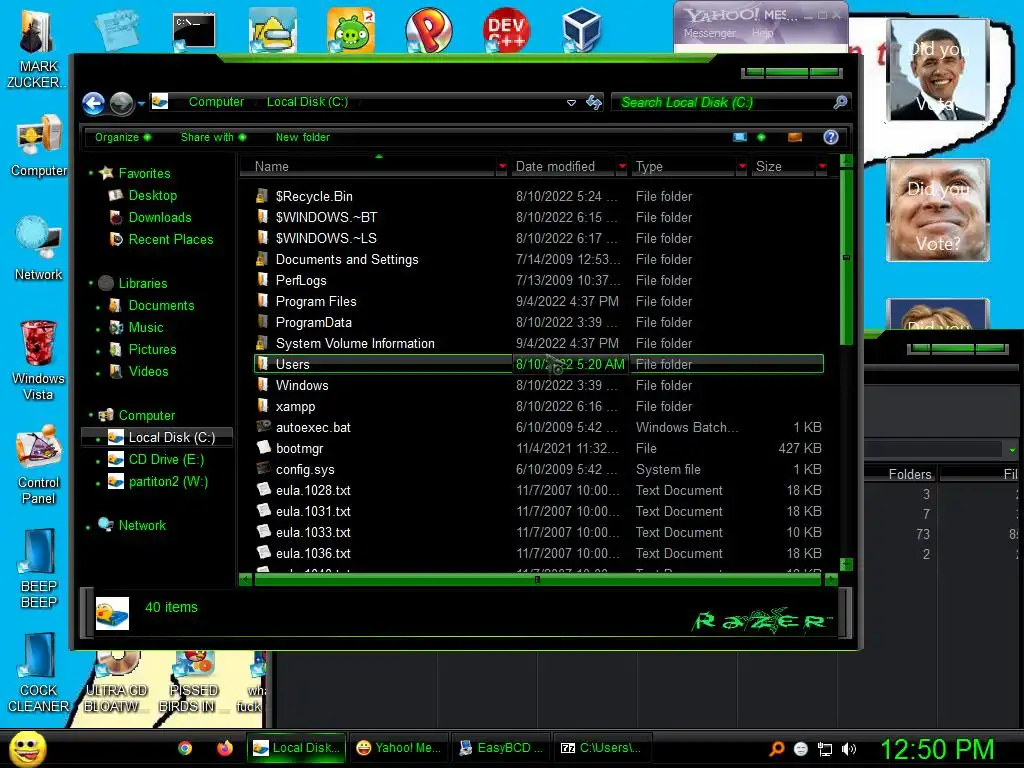Screen dimensions: 1024x768
Task: Select Local Disk (C:) in the breadcrumb
Action: (307, 102)
